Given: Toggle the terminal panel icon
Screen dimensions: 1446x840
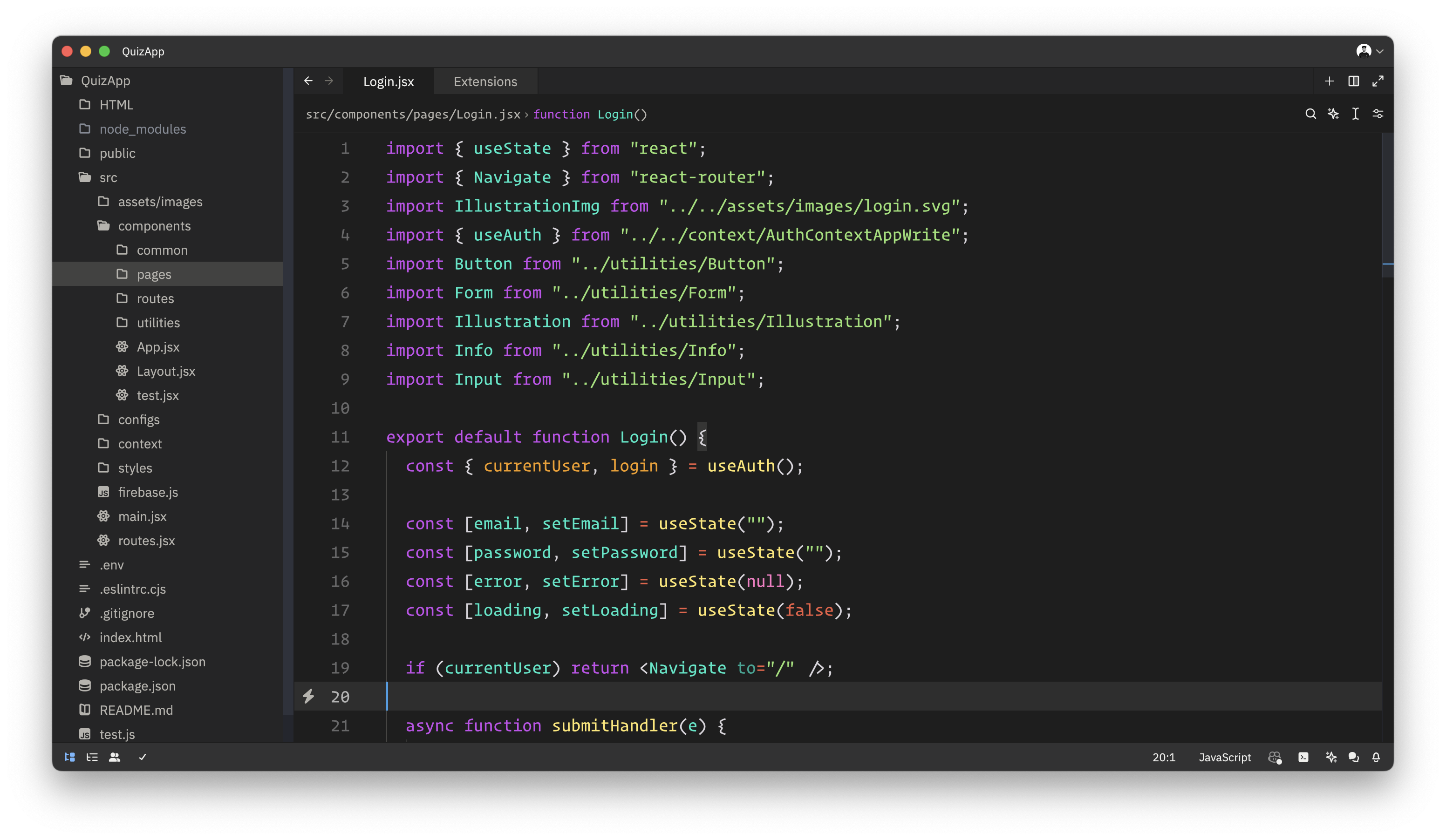Looking at the screenshot, I should (1304, 757).
